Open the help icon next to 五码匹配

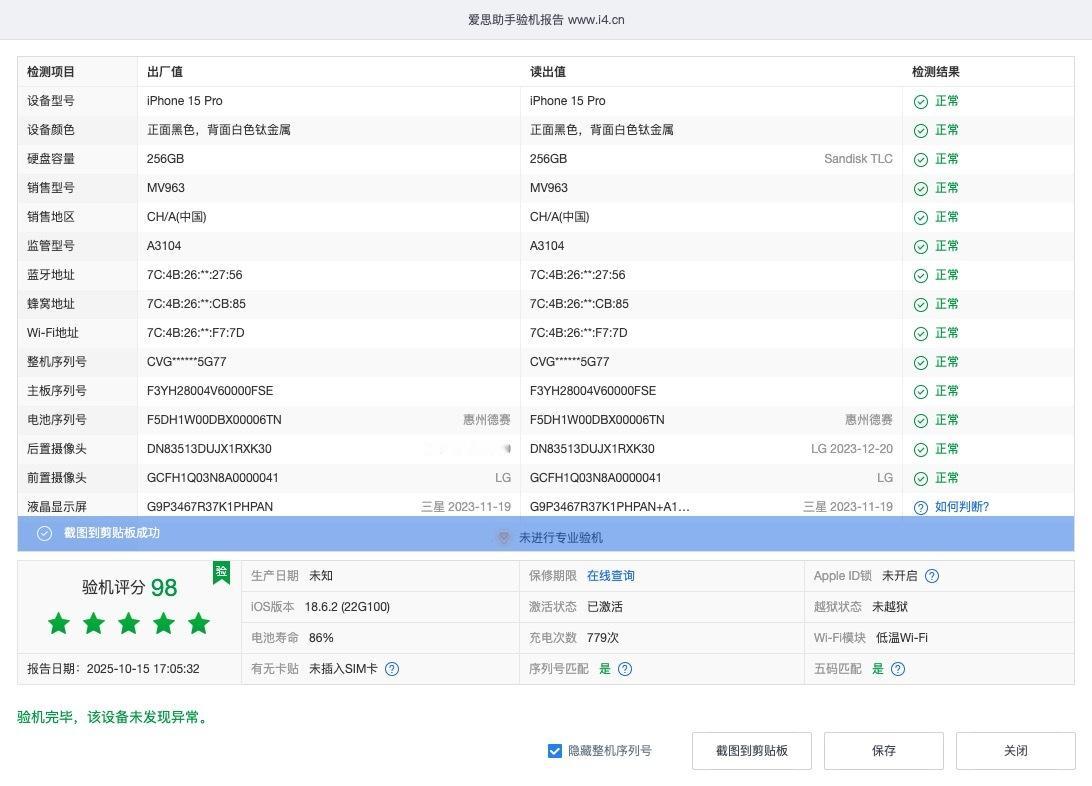[898, 669]
